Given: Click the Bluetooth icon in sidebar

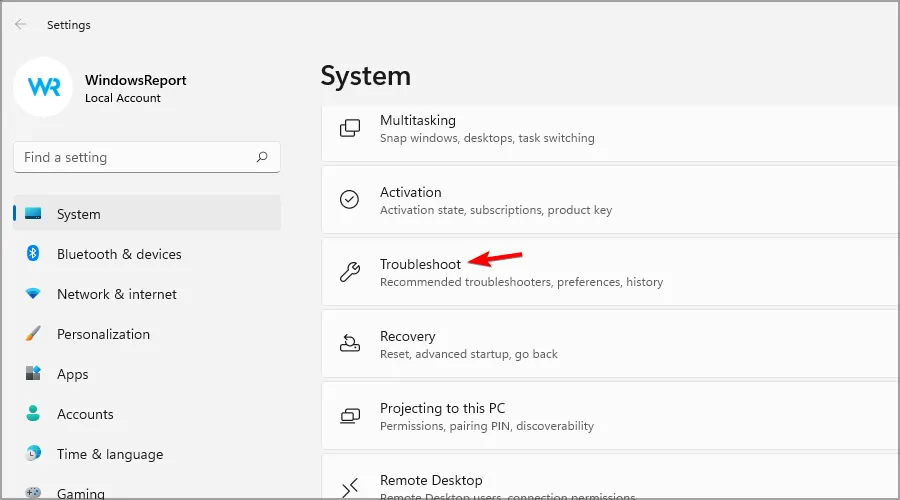Looking at the screenshot, I should pyautogui.click(x=33, y=254).
